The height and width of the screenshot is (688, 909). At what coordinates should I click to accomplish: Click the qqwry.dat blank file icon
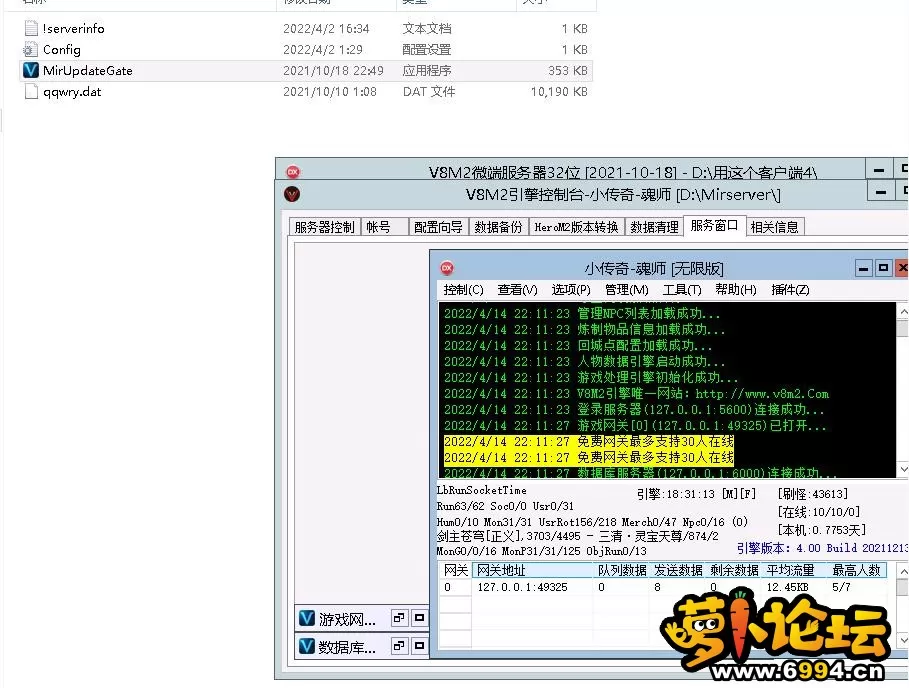[31, 92]
